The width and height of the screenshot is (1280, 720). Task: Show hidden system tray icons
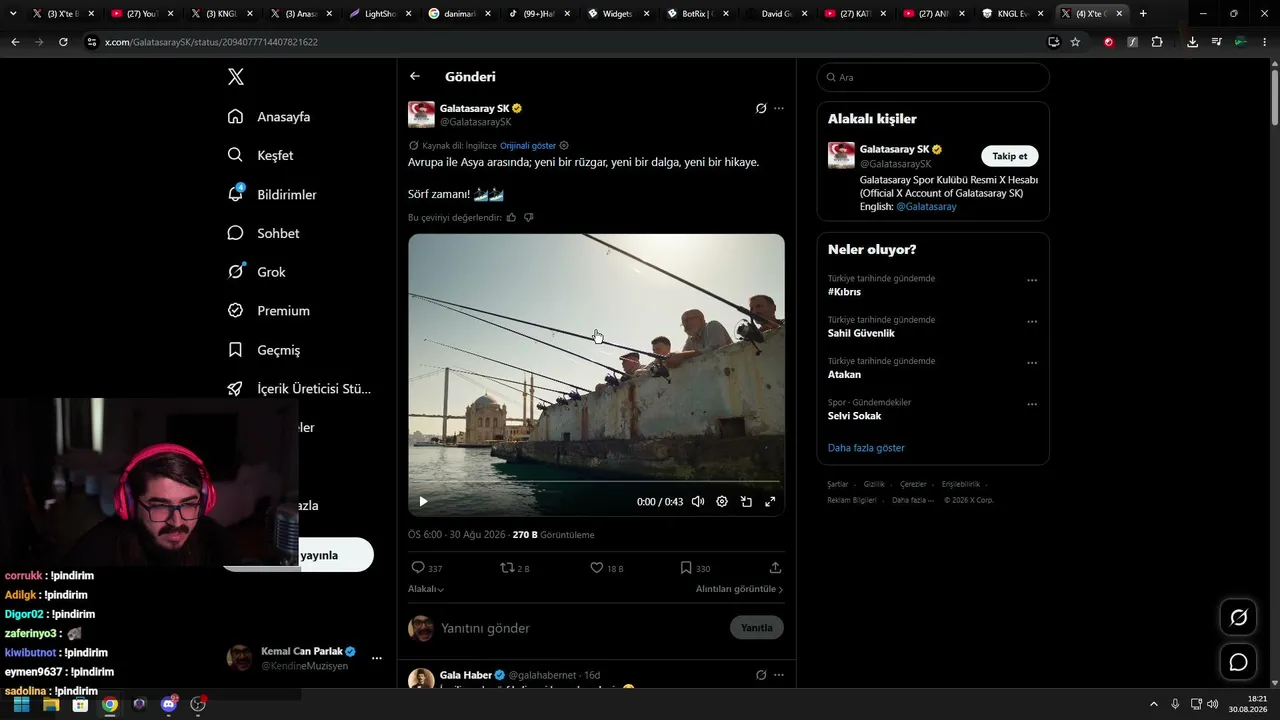(x=1153, y=704)
